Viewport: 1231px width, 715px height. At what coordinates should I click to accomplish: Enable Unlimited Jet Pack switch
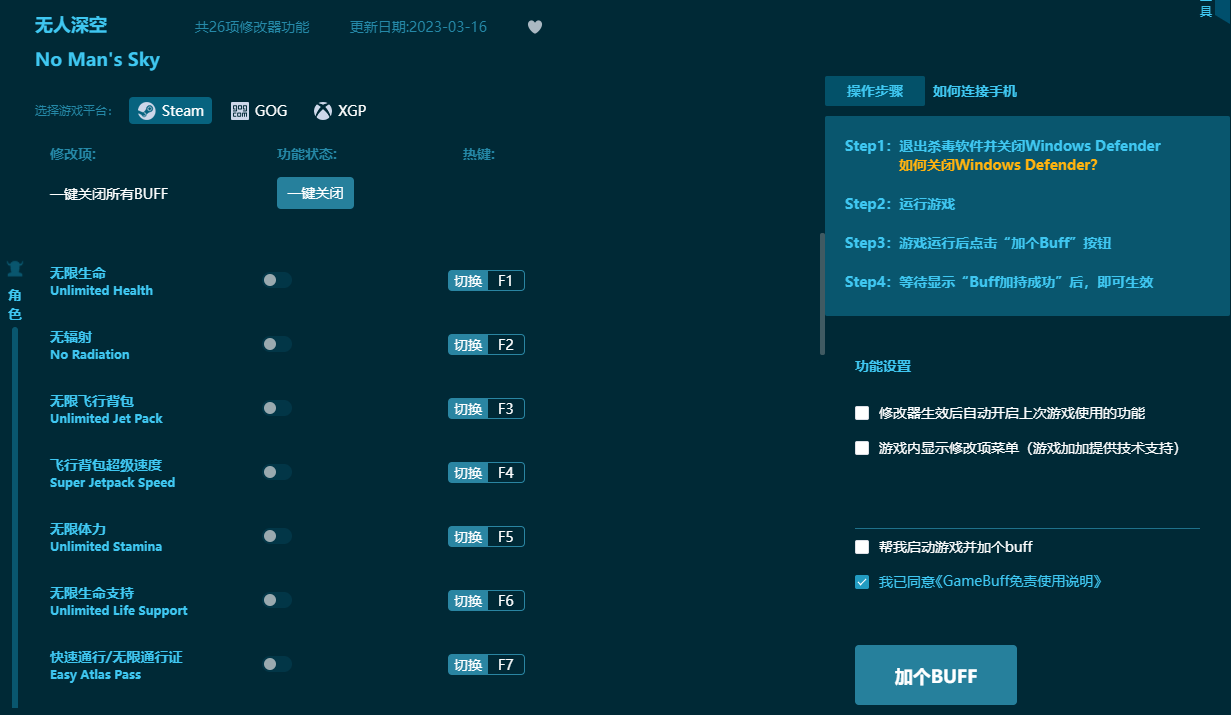(x=277, y=408)
